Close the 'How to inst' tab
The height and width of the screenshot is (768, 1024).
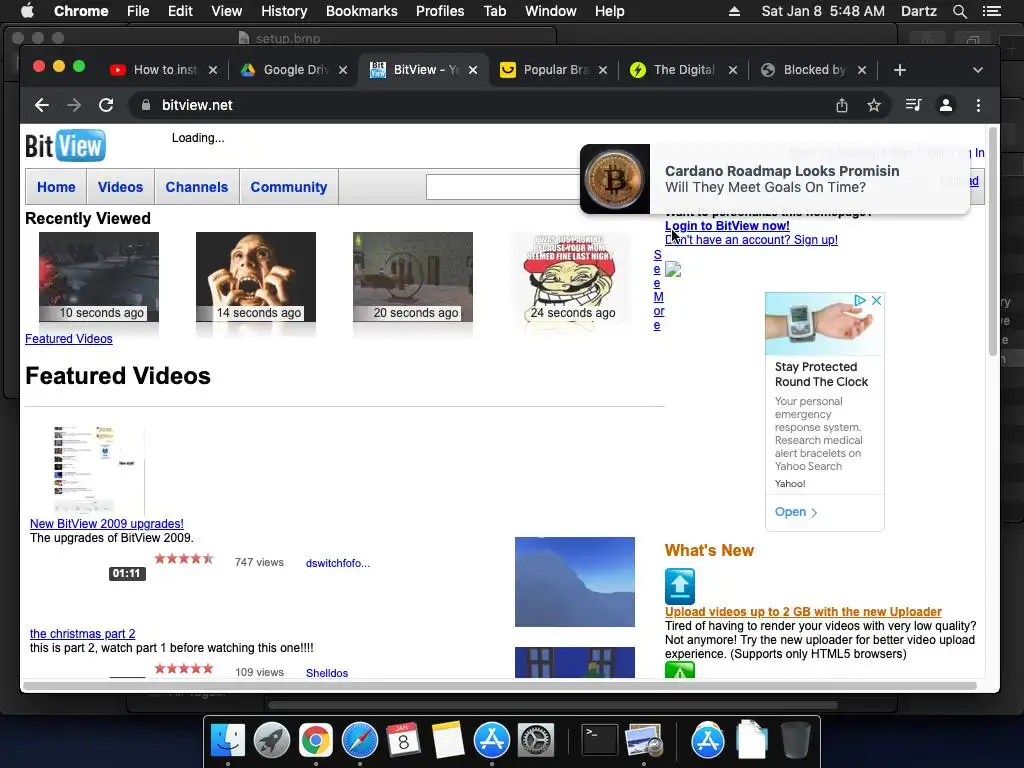pyautogui.click(x=213, y=70)
